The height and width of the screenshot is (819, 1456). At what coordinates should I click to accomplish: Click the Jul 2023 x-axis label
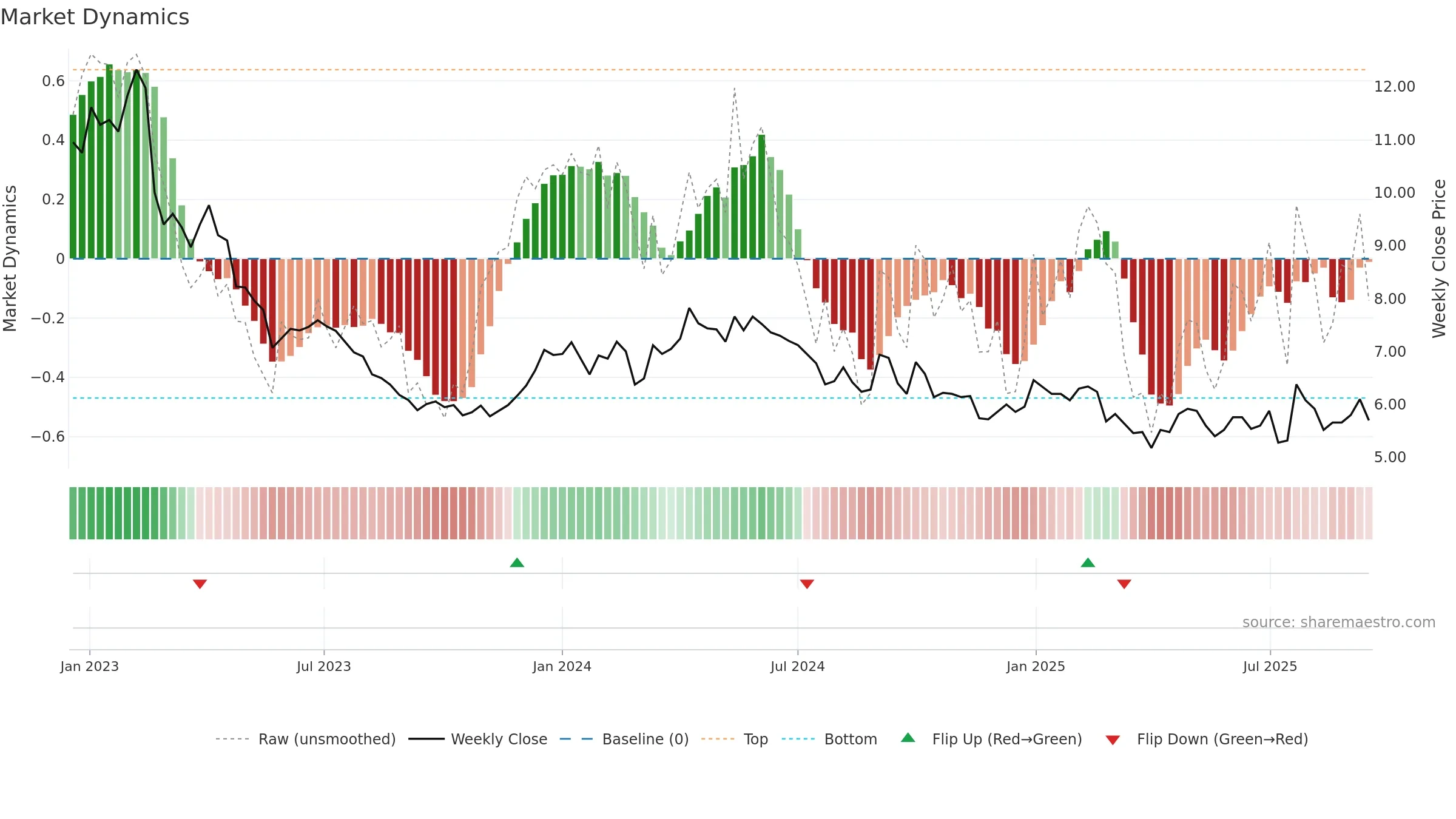324,667
